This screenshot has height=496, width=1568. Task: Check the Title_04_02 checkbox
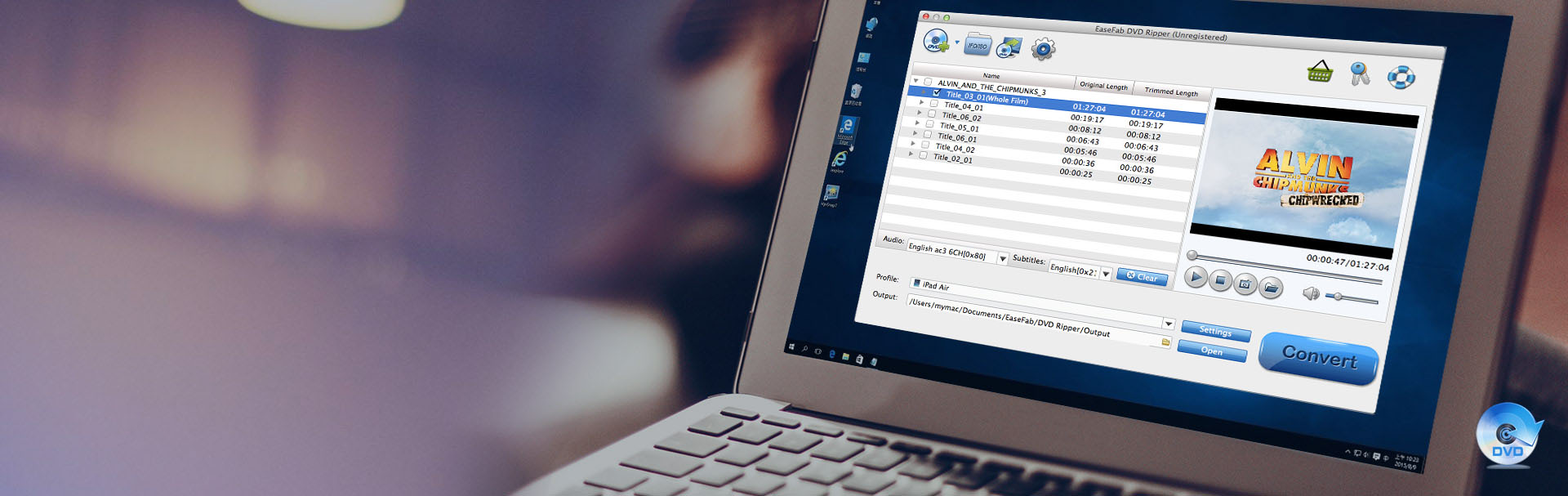tap(925, 145)
